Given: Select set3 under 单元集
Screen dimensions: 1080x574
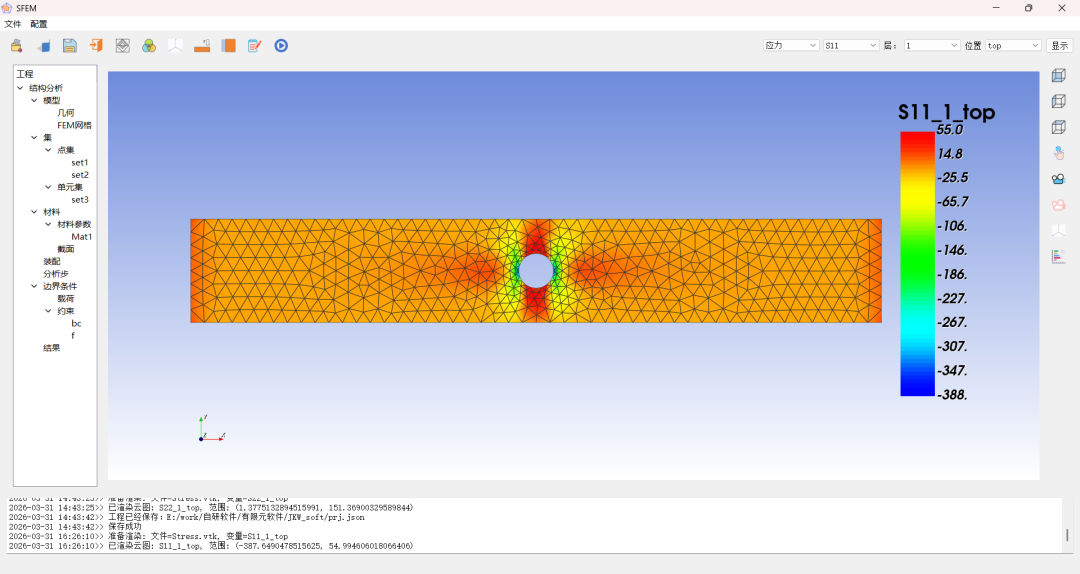Looking at the screenshot, I should tap(80, 200).
